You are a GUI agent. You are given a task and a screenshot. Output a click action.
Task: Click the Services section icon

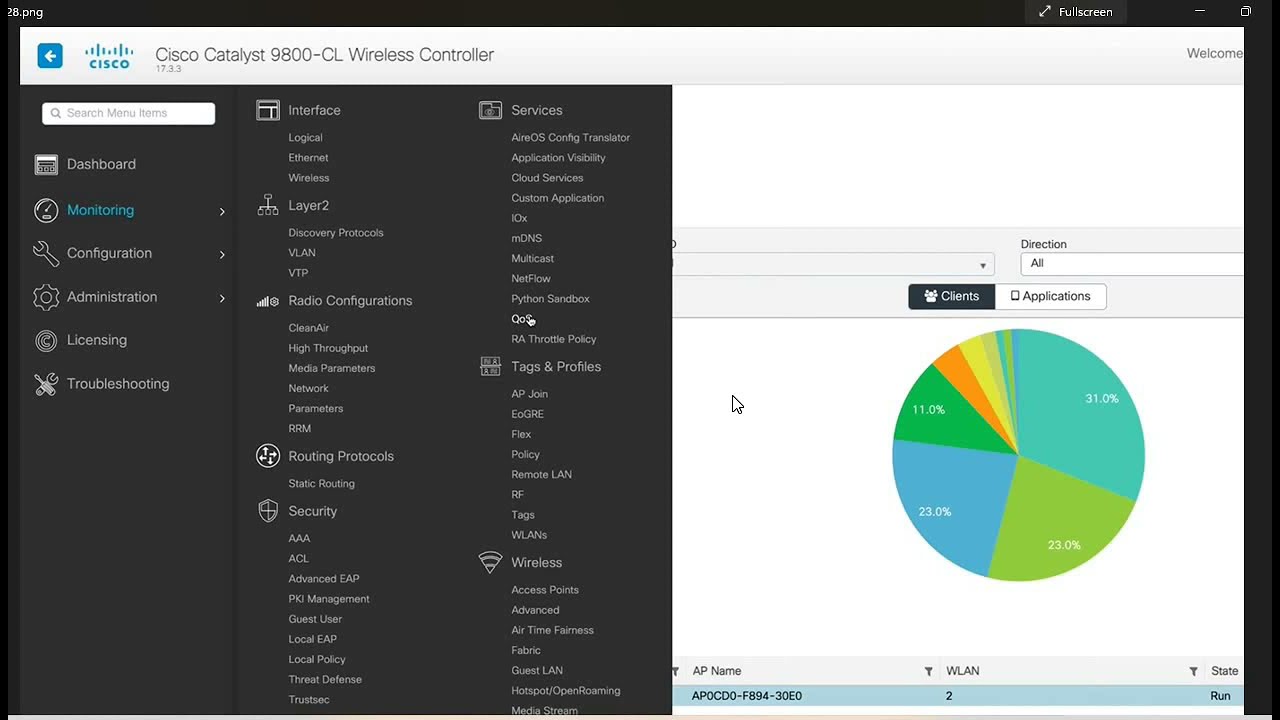(x=490, y=110)
